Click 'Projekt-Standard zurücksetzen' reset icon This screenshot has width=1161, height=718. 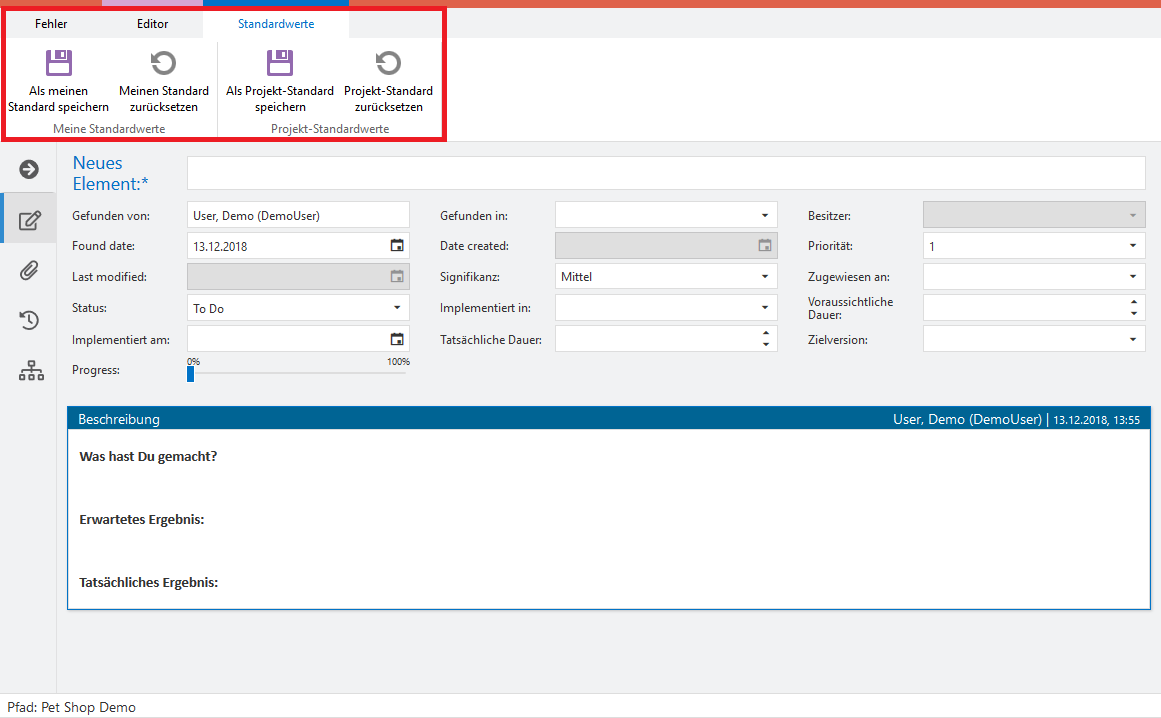click(388, 64)
